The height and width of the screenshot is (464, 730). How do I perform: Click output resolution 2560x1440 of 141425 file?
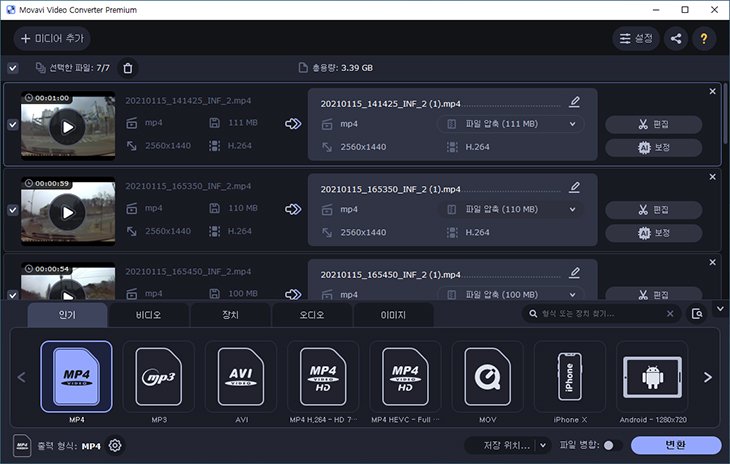click(x=364, y=147)
